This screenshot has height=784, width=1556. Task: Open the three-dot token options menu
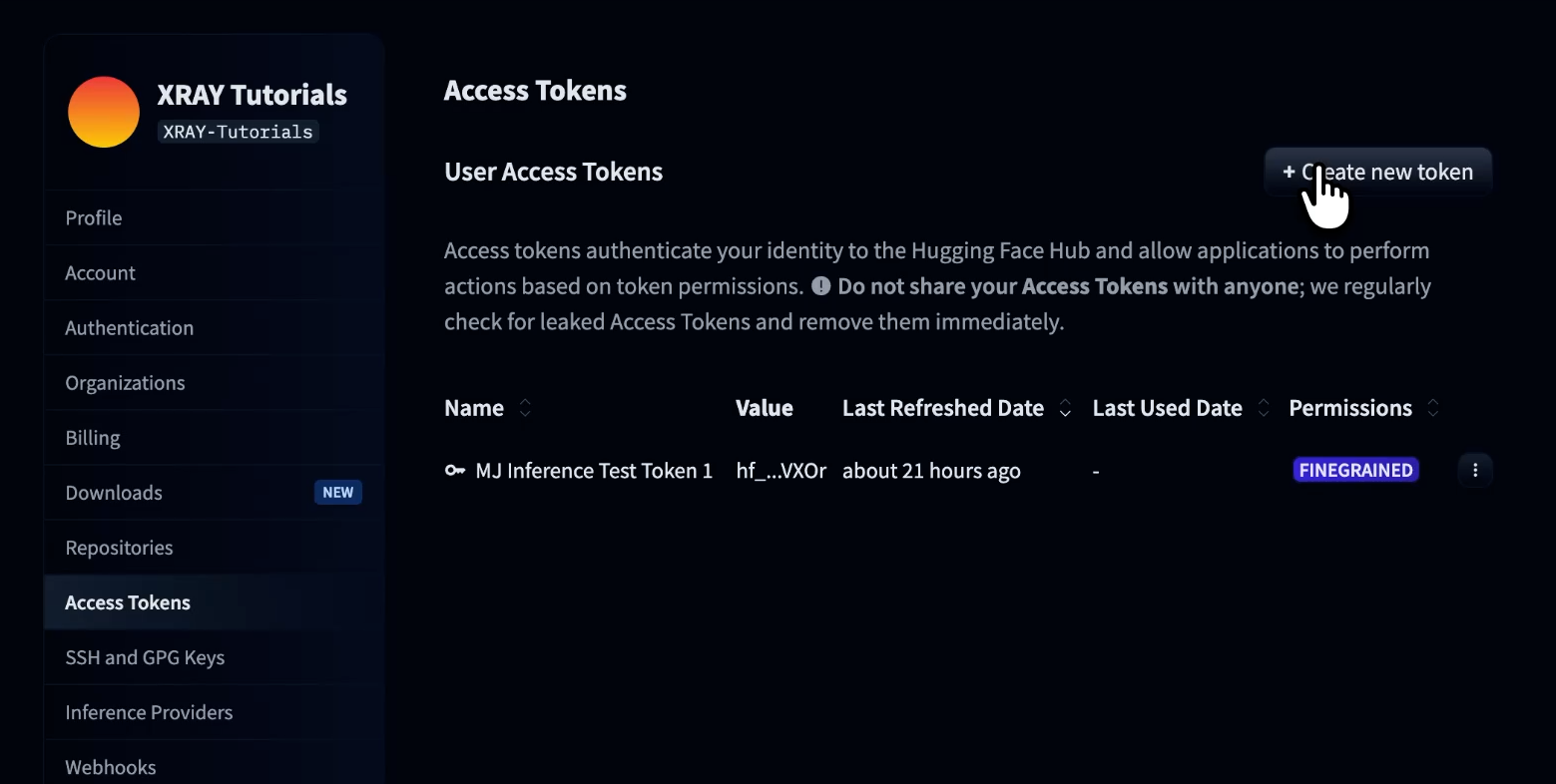click(x=1475, y=470)
